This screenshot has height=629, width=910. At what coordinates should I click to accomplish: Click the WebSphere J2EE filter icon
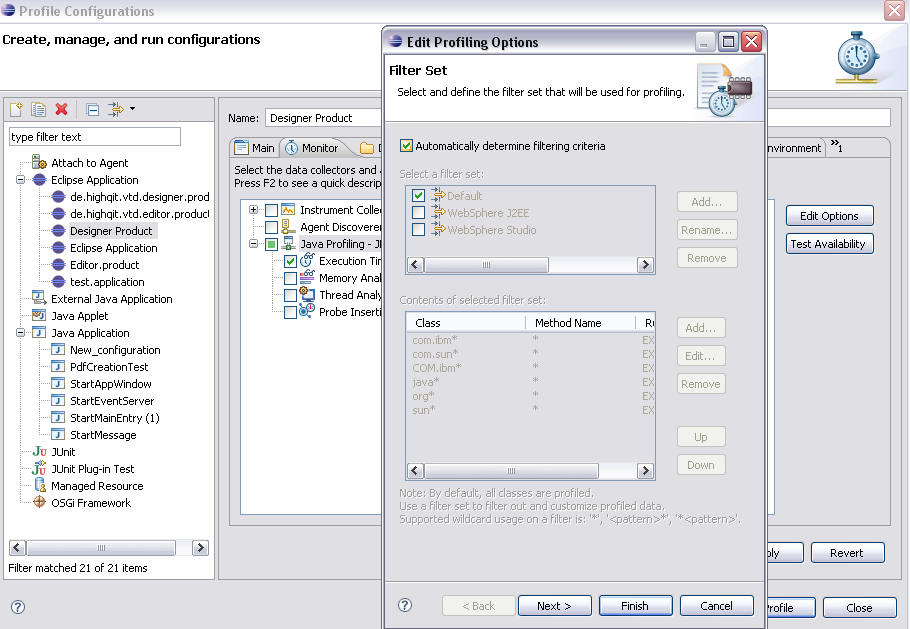(438, 212)
